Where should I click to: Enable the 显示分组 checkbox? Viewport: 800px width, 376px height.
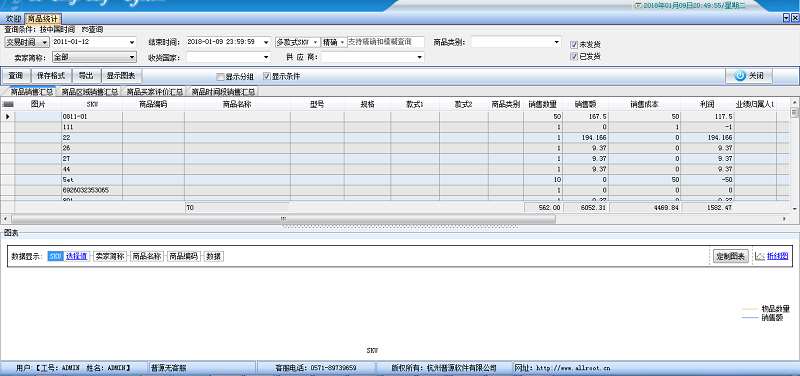[x=220, y=77]
